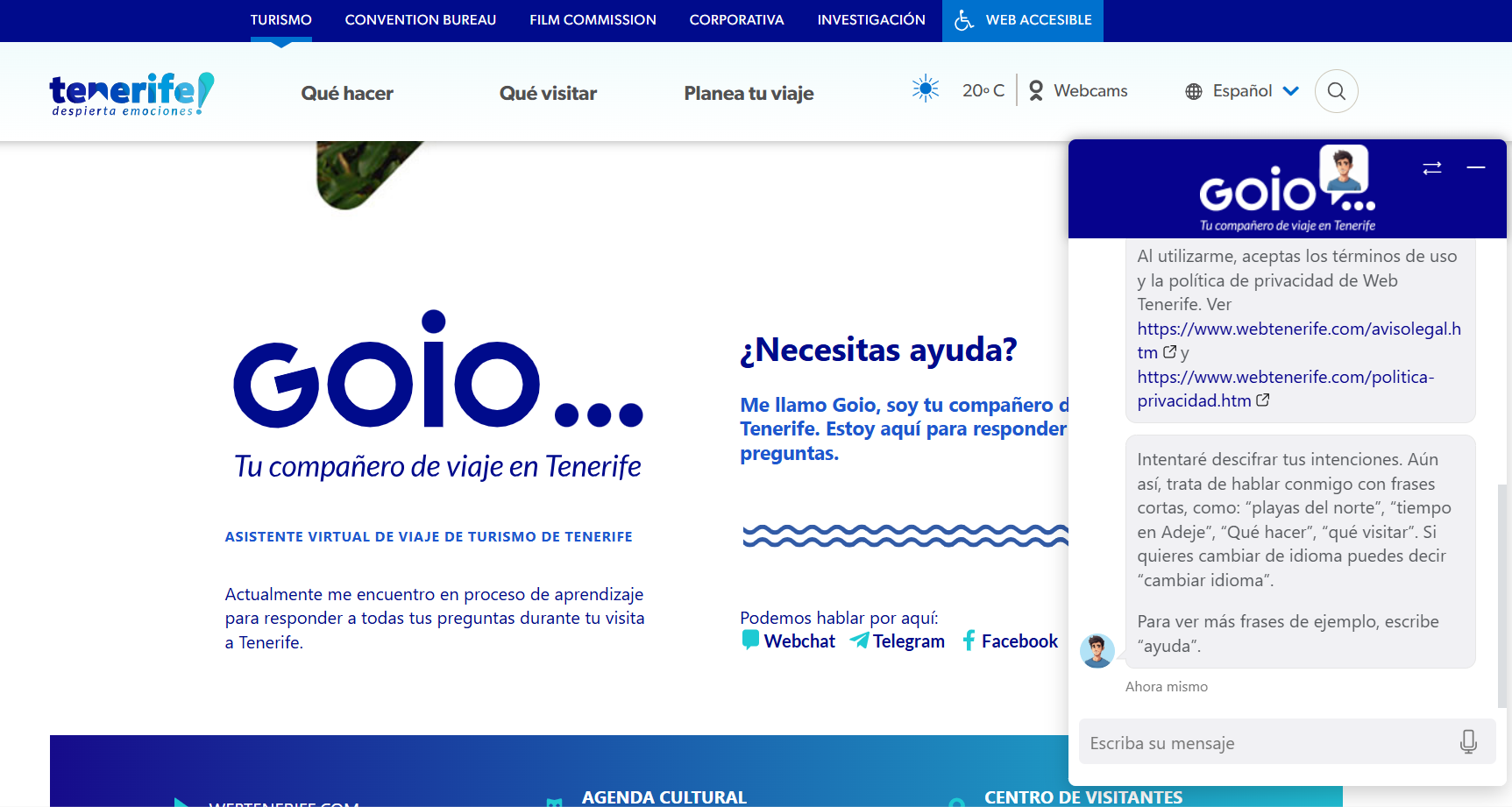Minimize the Goio chat panel

click(1476, 167)
